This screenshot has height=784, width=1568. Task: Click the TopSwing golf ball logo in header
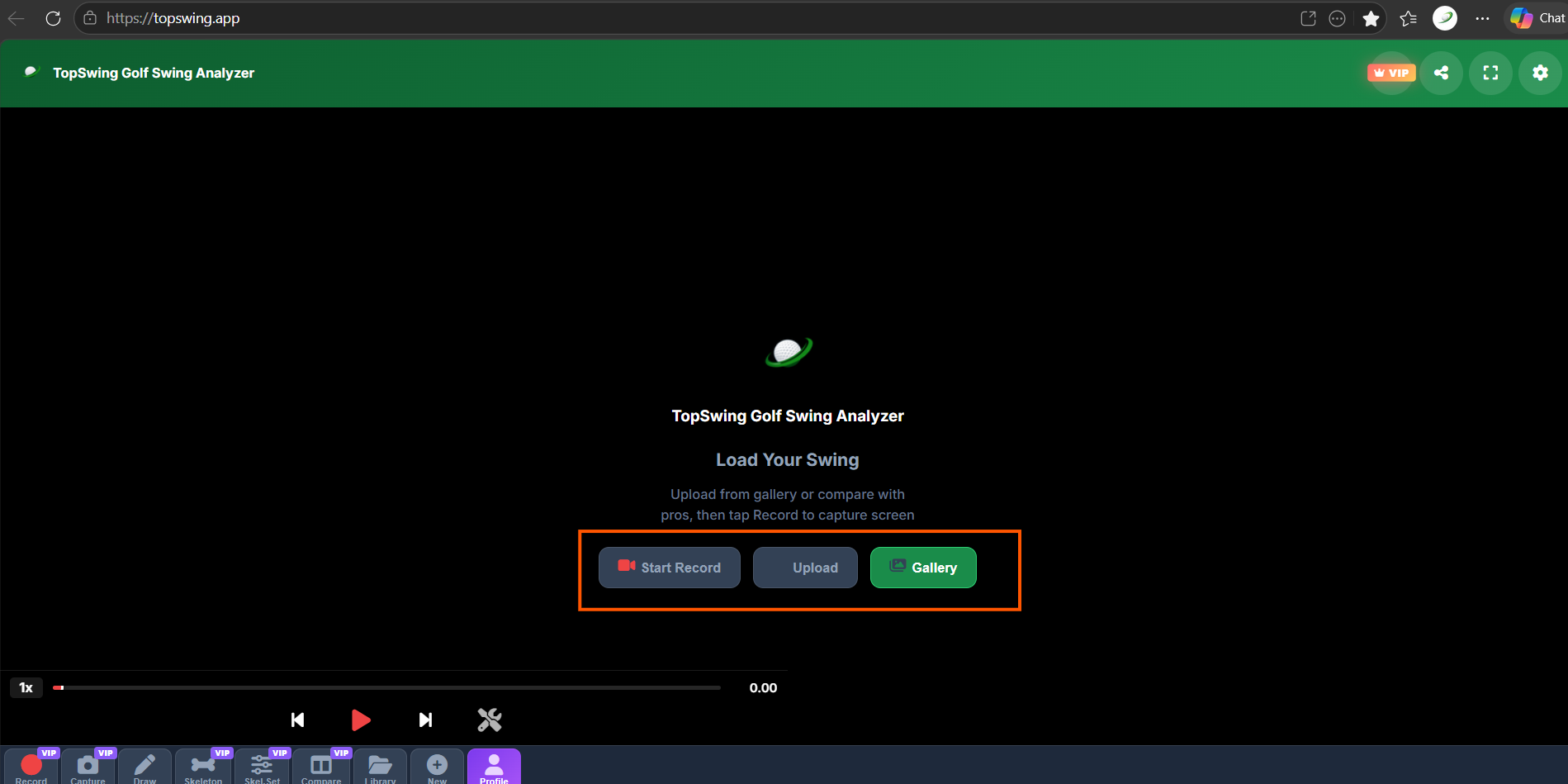click(31, 72)
